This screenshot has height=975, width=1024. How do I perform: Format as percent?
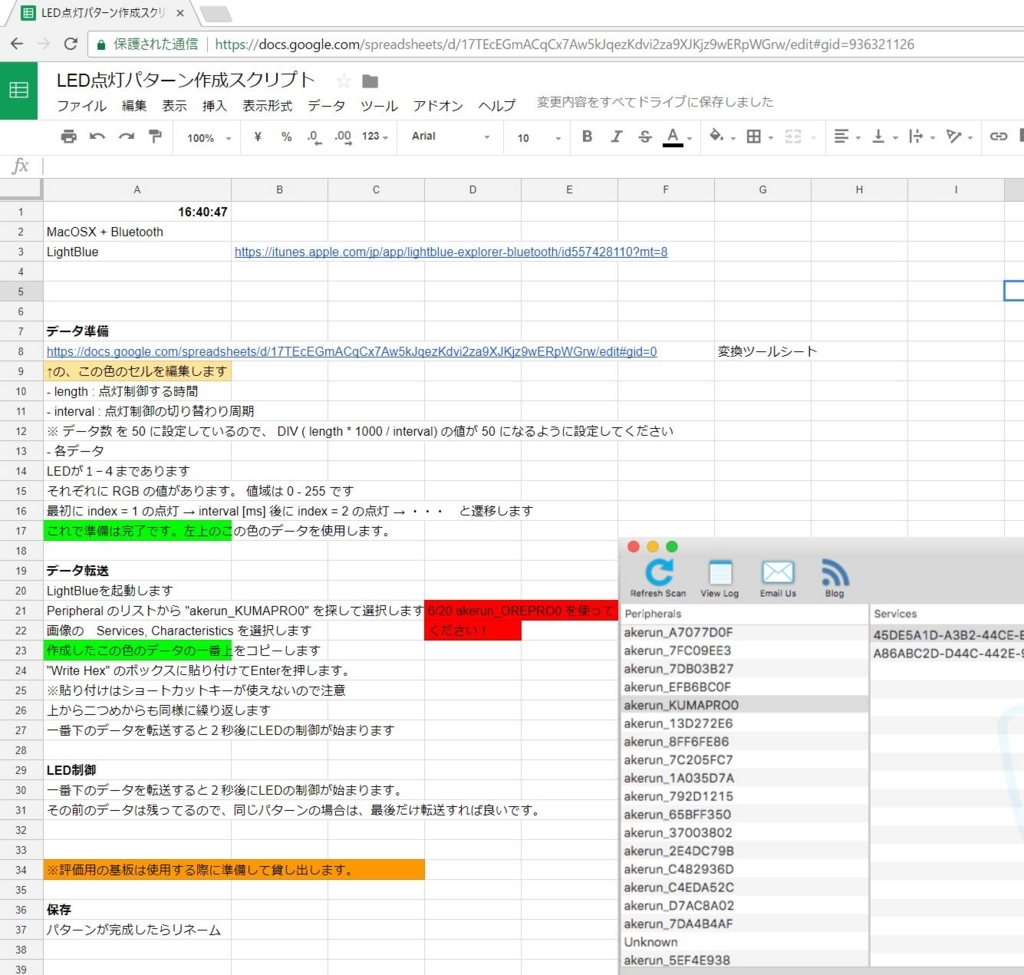286,136
